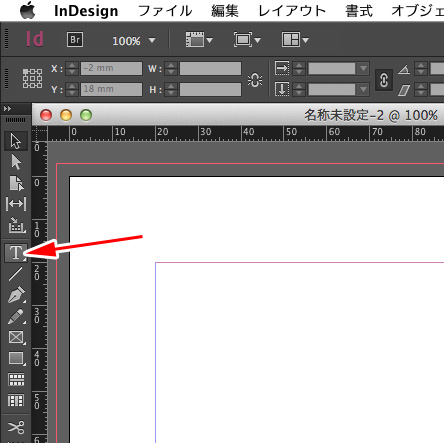Click the reference point locator grid

point(32,78)
